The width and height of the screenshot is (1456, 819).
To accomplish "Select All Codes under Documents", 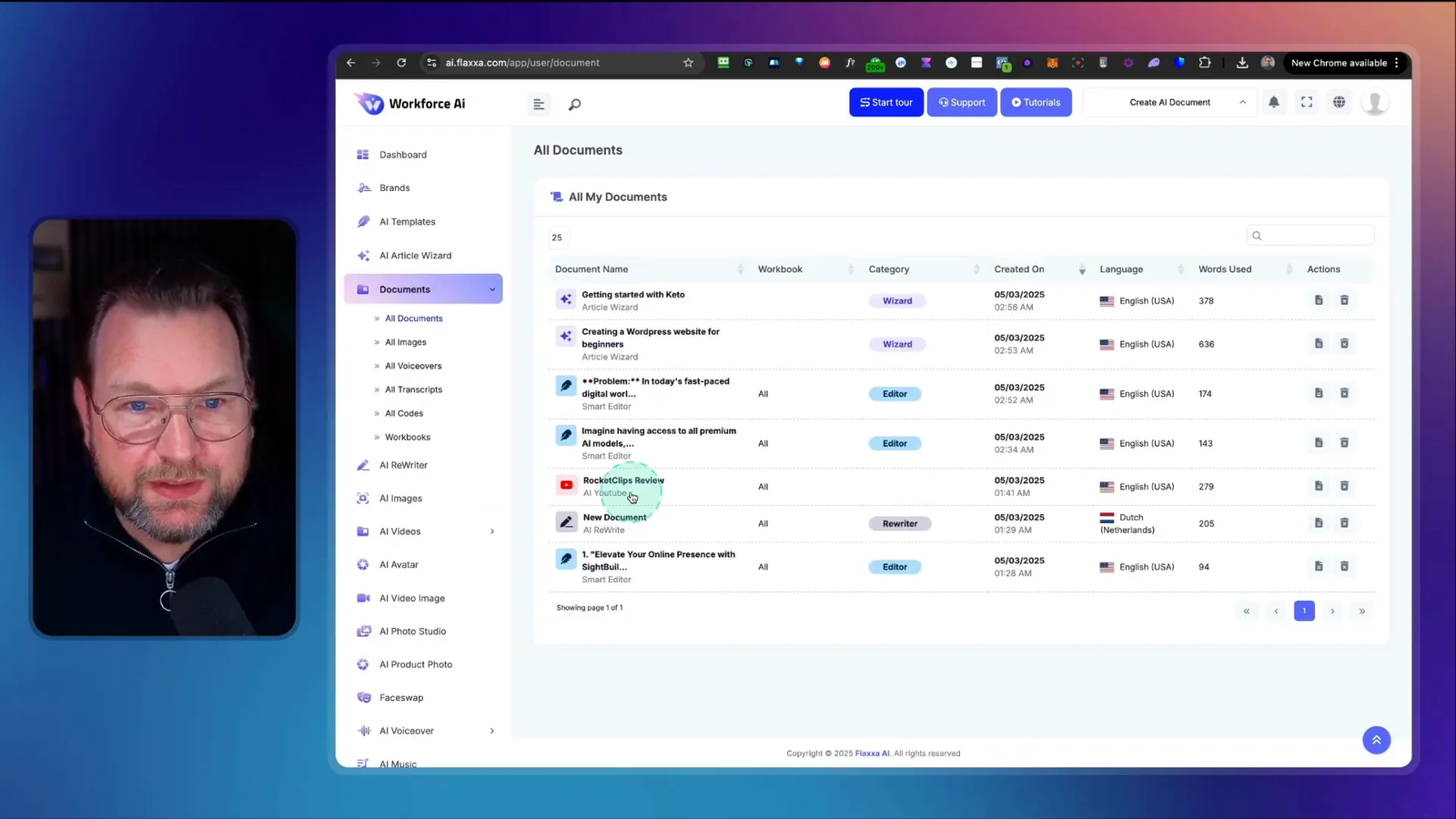I will pyautogui.click(x=404, y=413).
